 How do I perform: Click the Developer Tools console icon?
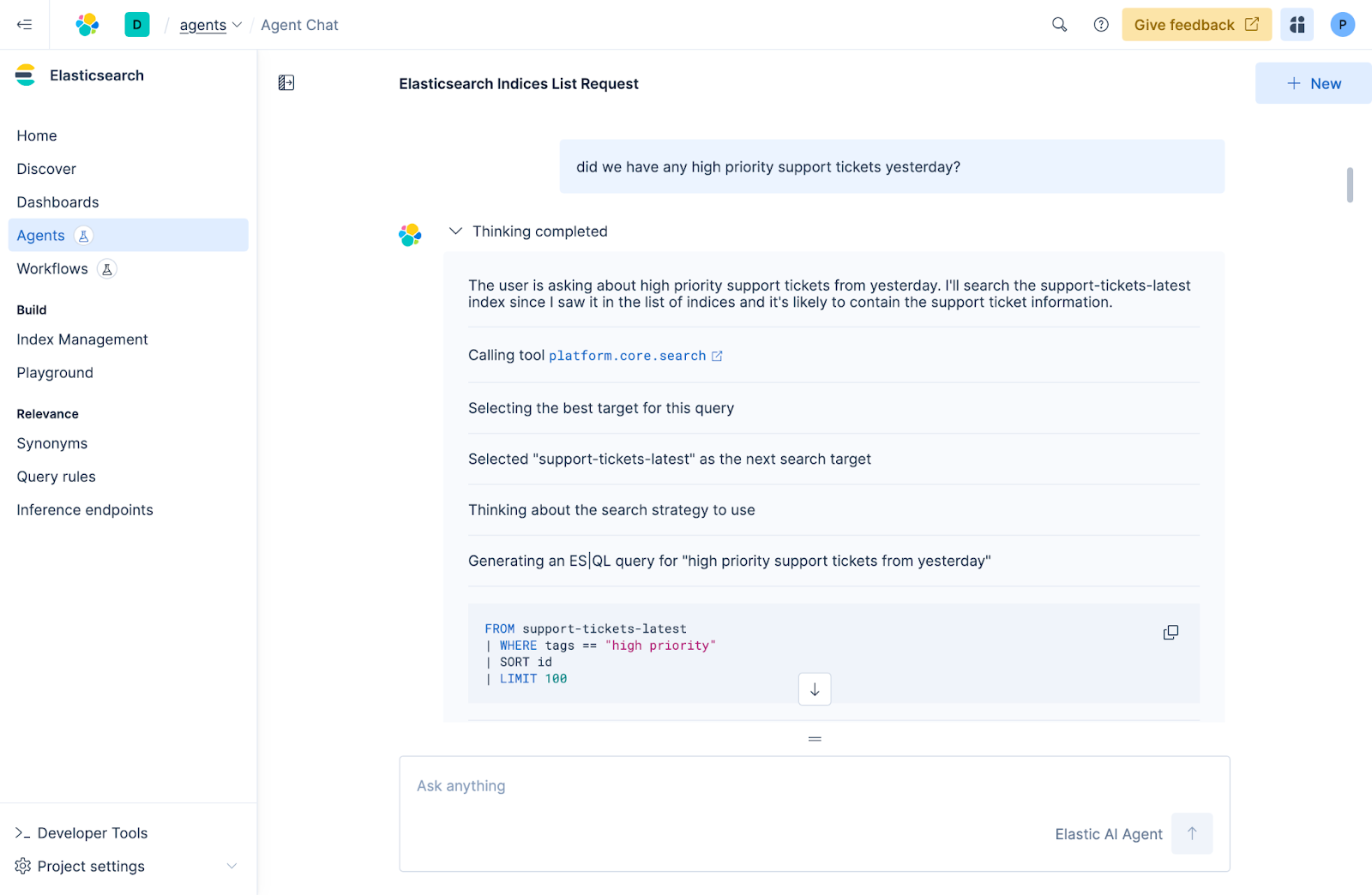tap(23, 833)
